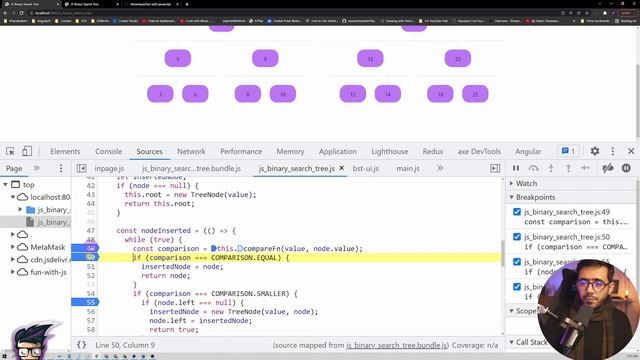Open DevTools settings gear
Screen dimensions: 640x360
[x=595, y=151]
